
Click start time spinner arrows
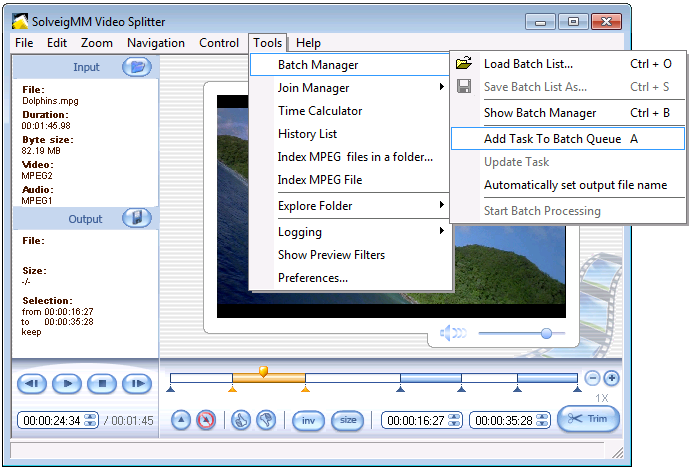click(454, 420)
